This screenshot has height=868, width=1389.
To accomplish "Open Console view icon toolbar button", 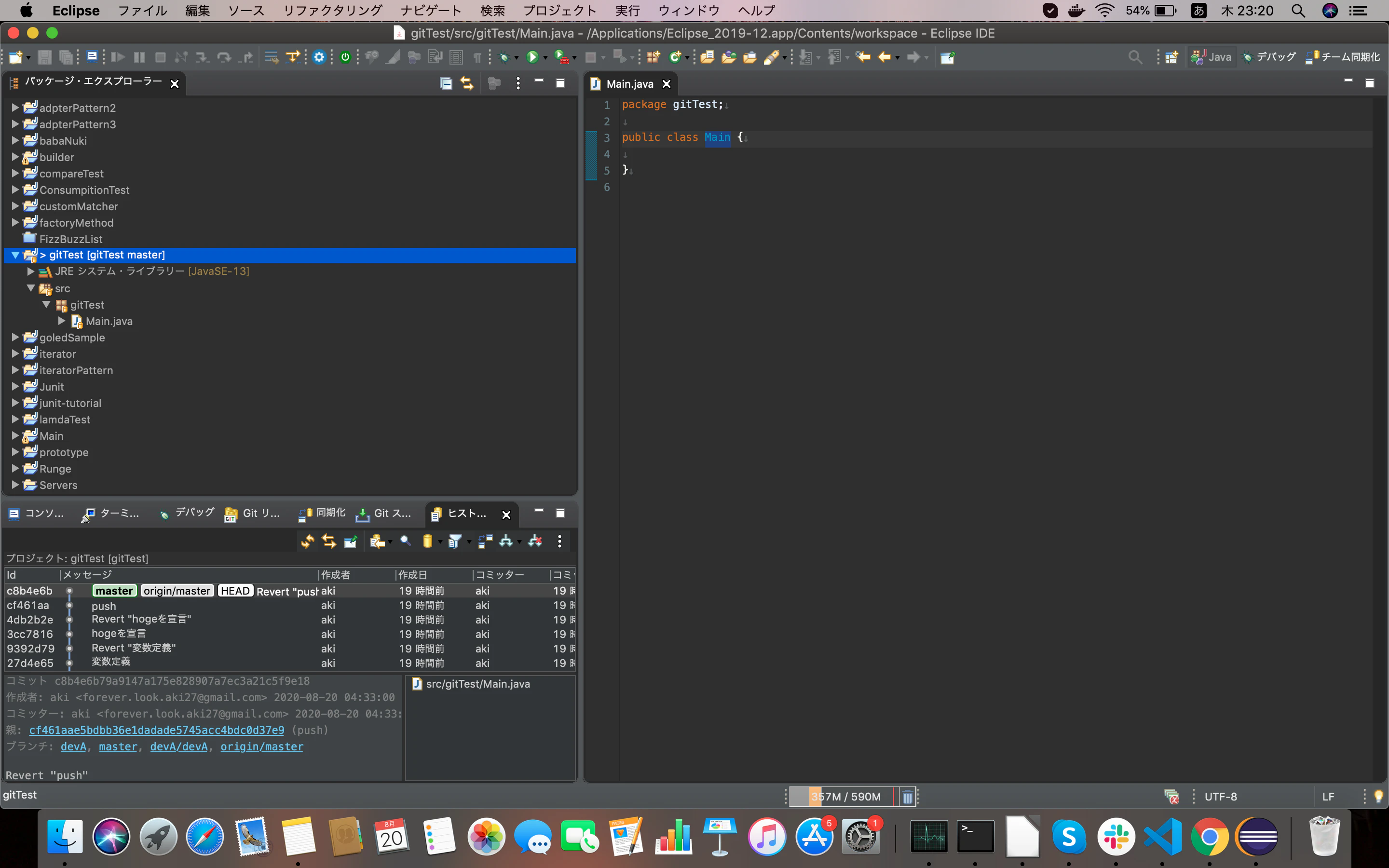I will 92,56.
